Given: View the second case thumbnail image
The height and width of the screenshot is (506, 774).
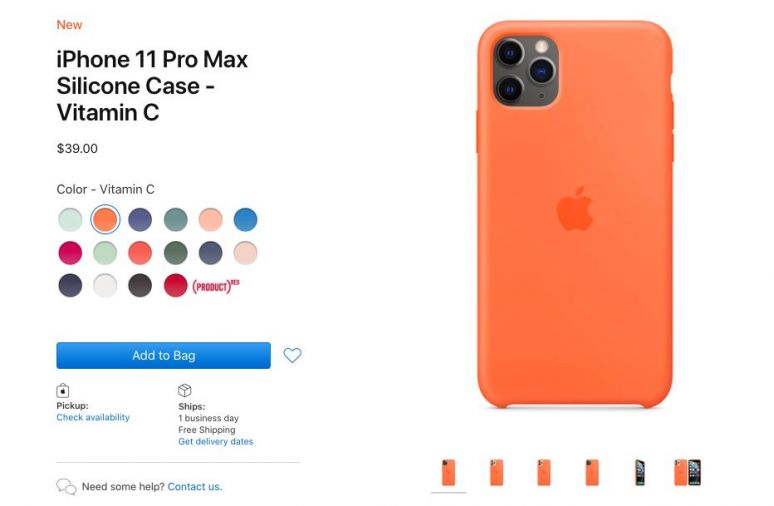Looking at the screenshot, I should (497, 472).
